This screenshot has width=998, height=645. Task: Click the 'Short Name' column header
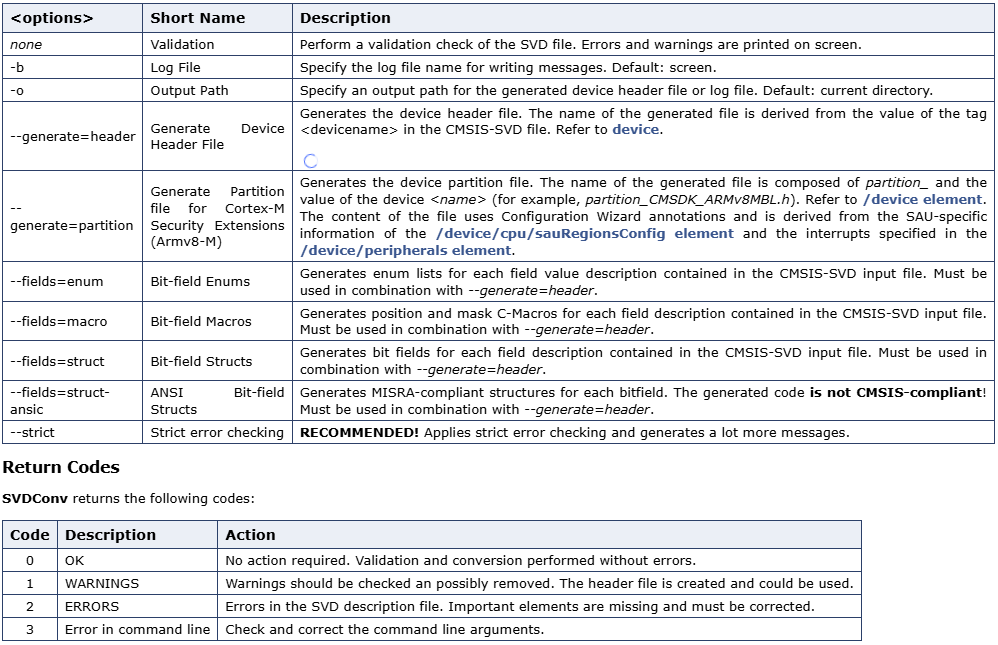click(x=186, y=18)
